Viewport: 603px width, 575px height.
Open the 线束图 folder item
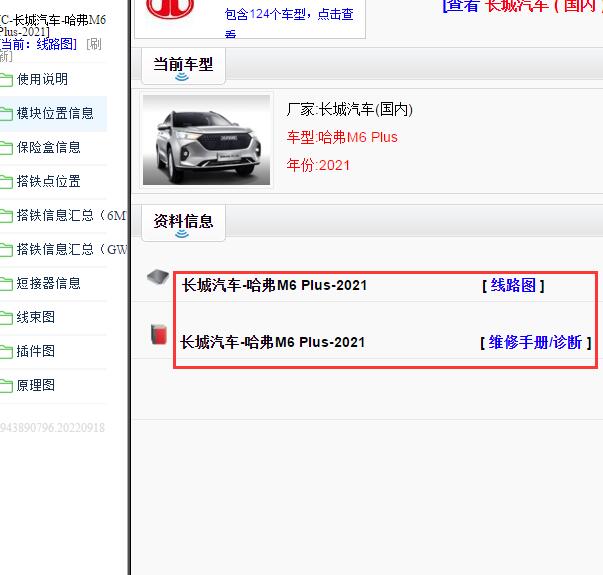click(x=36, y=318)
